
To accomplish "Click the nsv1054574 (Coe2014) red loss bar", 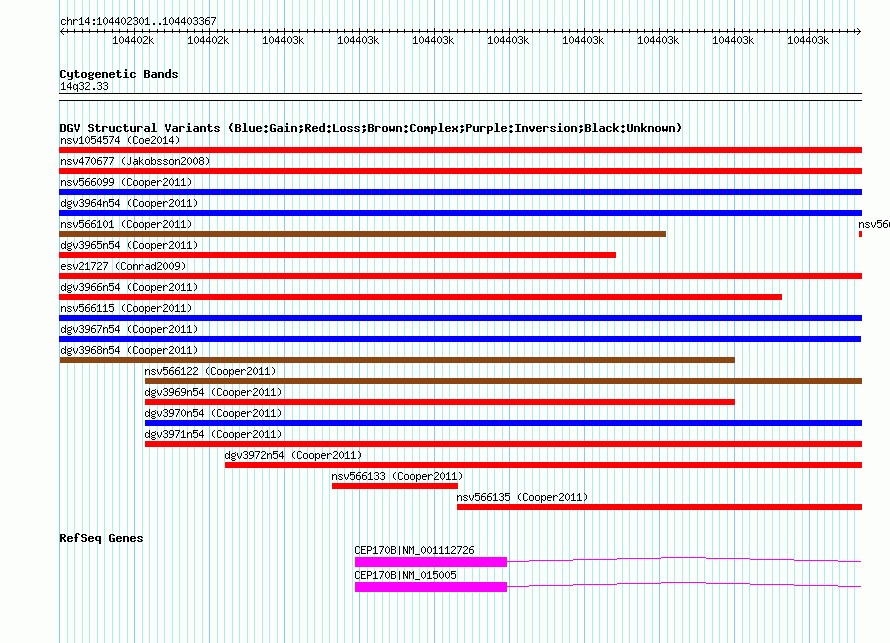I will click(460, 150).
